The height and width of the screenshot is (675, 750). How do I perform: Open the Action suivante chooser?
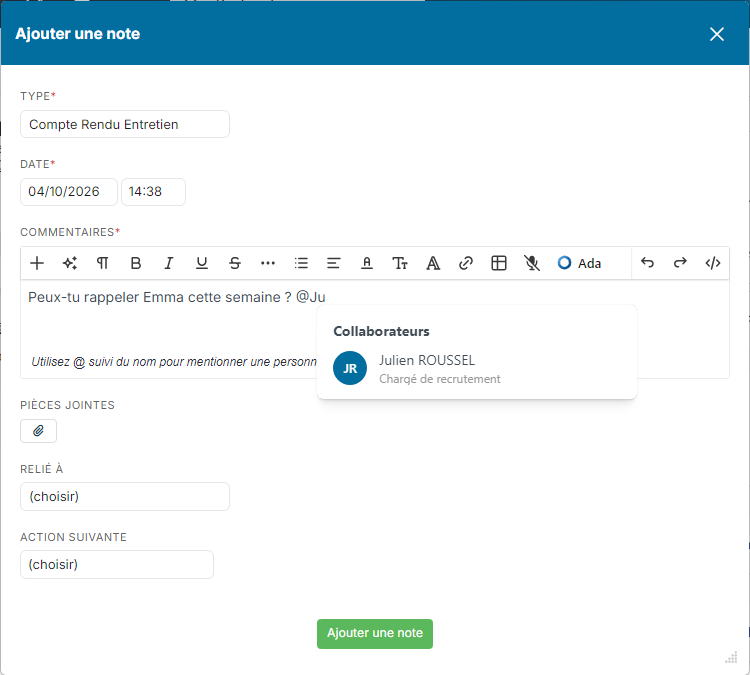pyautogui.click(x=117, y=564)
